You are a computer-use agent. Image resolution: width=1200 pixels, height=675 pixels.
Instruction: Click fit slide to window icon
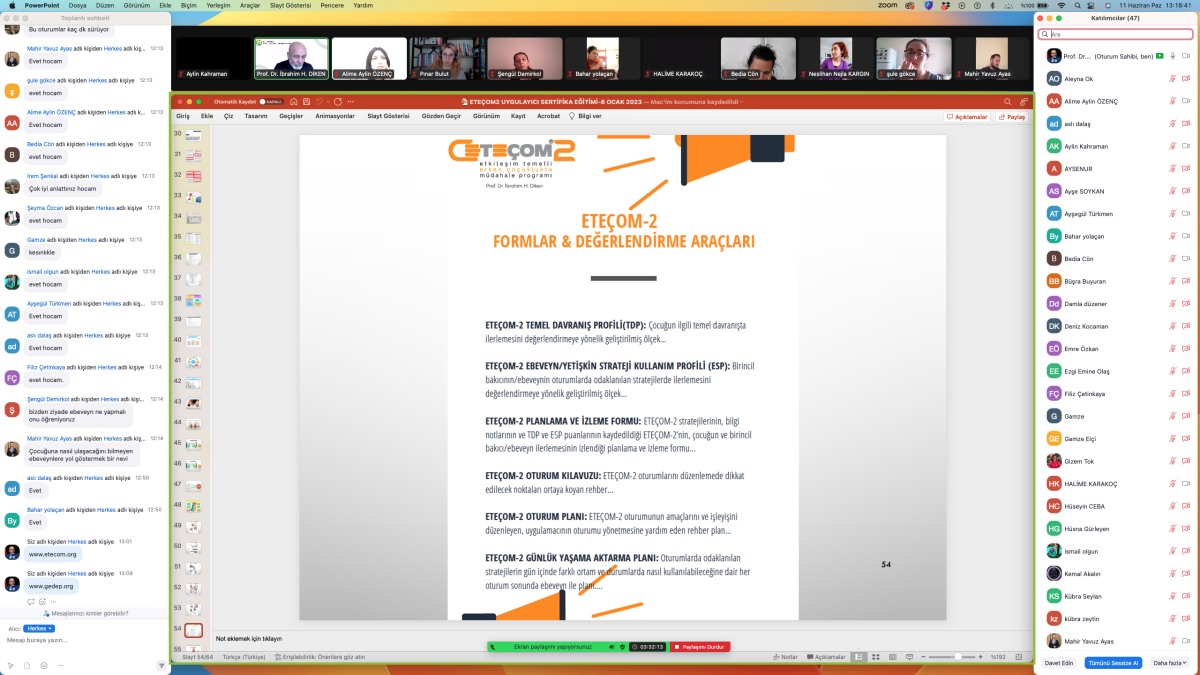point(1019,657)
